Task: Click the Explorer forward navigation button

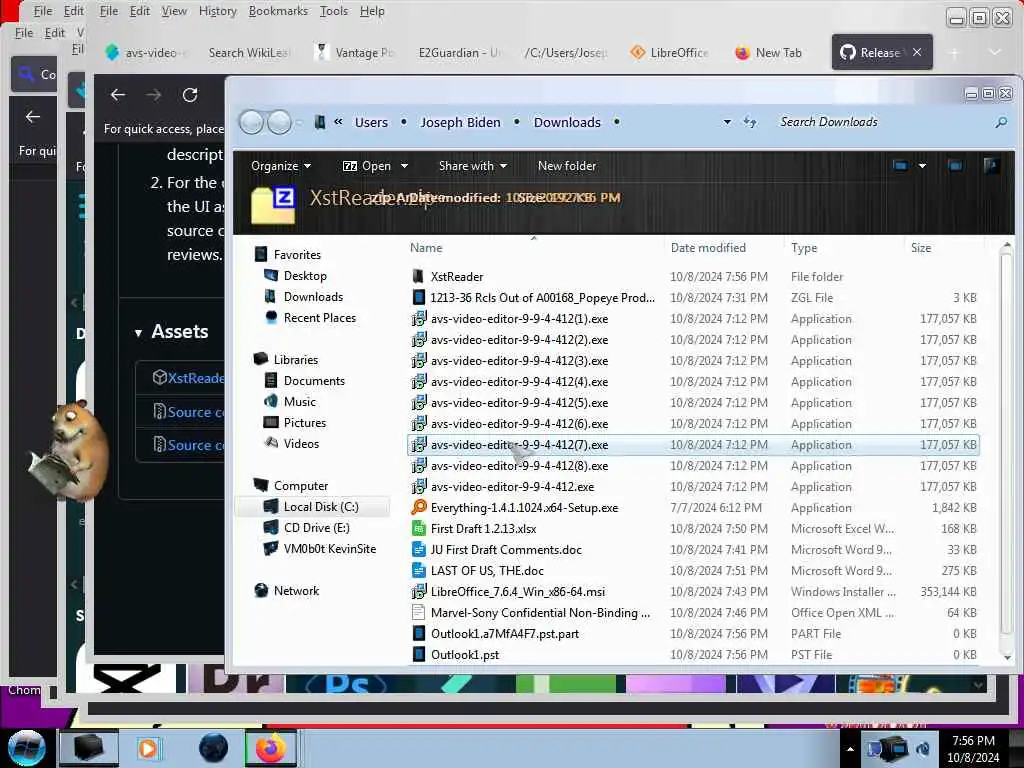Action: coord(280,122)
